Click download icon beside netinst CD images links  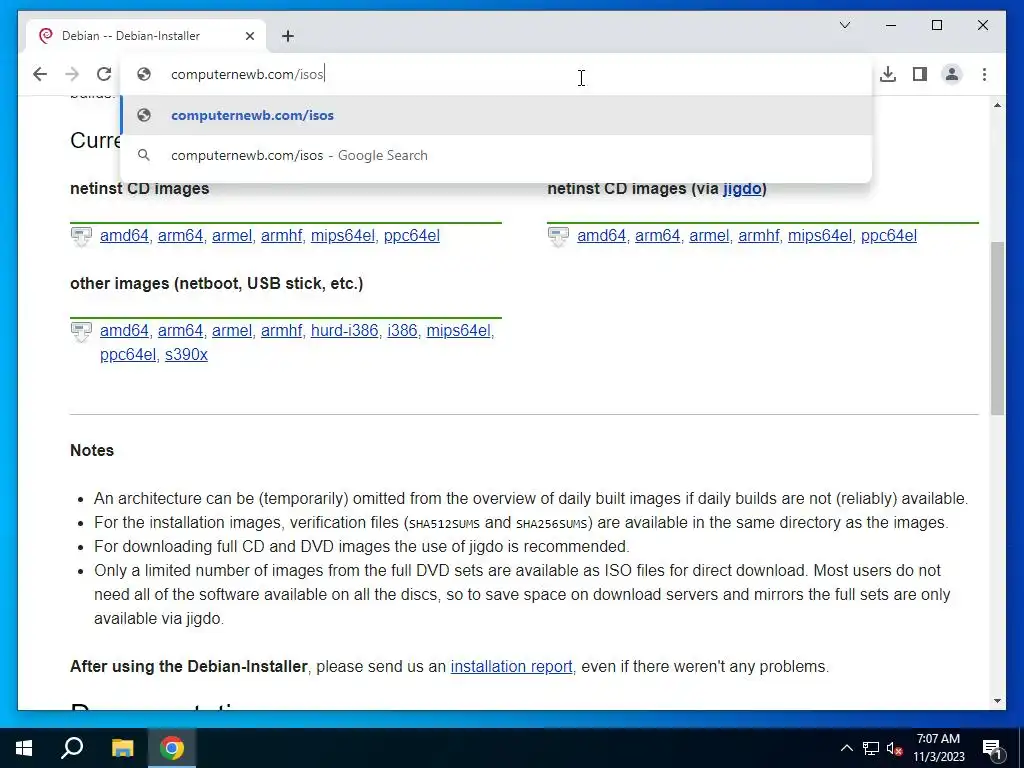coord(81,236)
